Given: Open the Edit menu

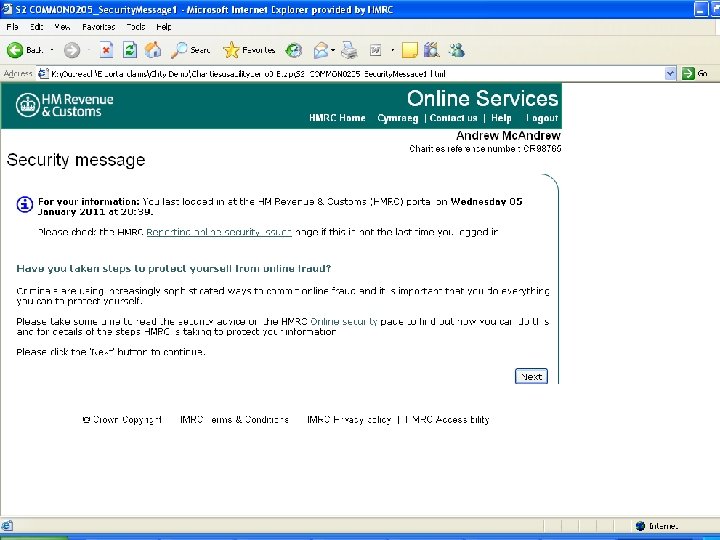Looking at the screenshot, I should coord(36,27).
